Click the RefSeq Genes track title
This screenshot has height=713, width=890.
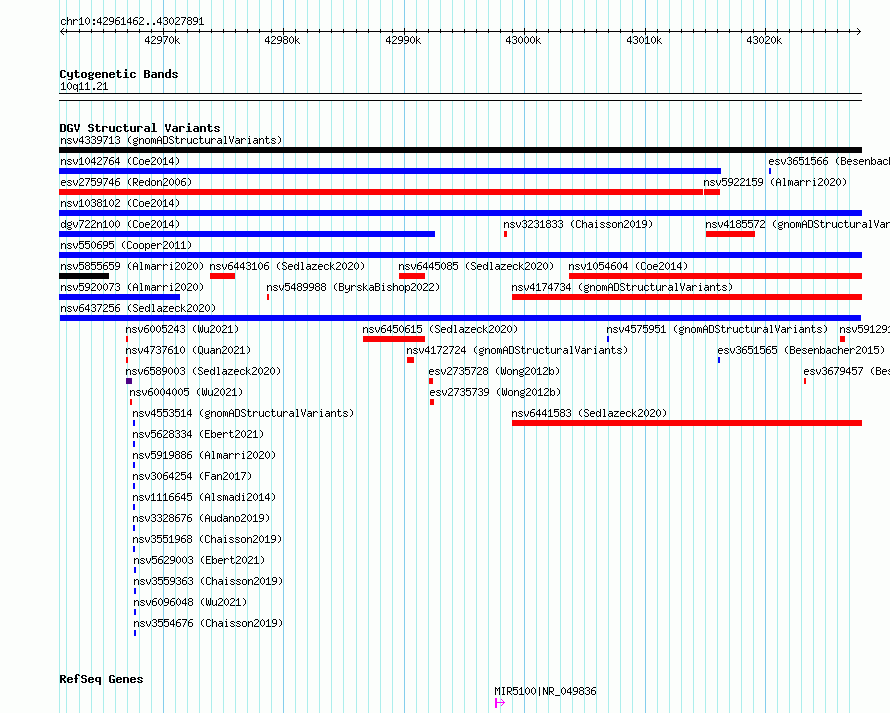click(101, 679)
